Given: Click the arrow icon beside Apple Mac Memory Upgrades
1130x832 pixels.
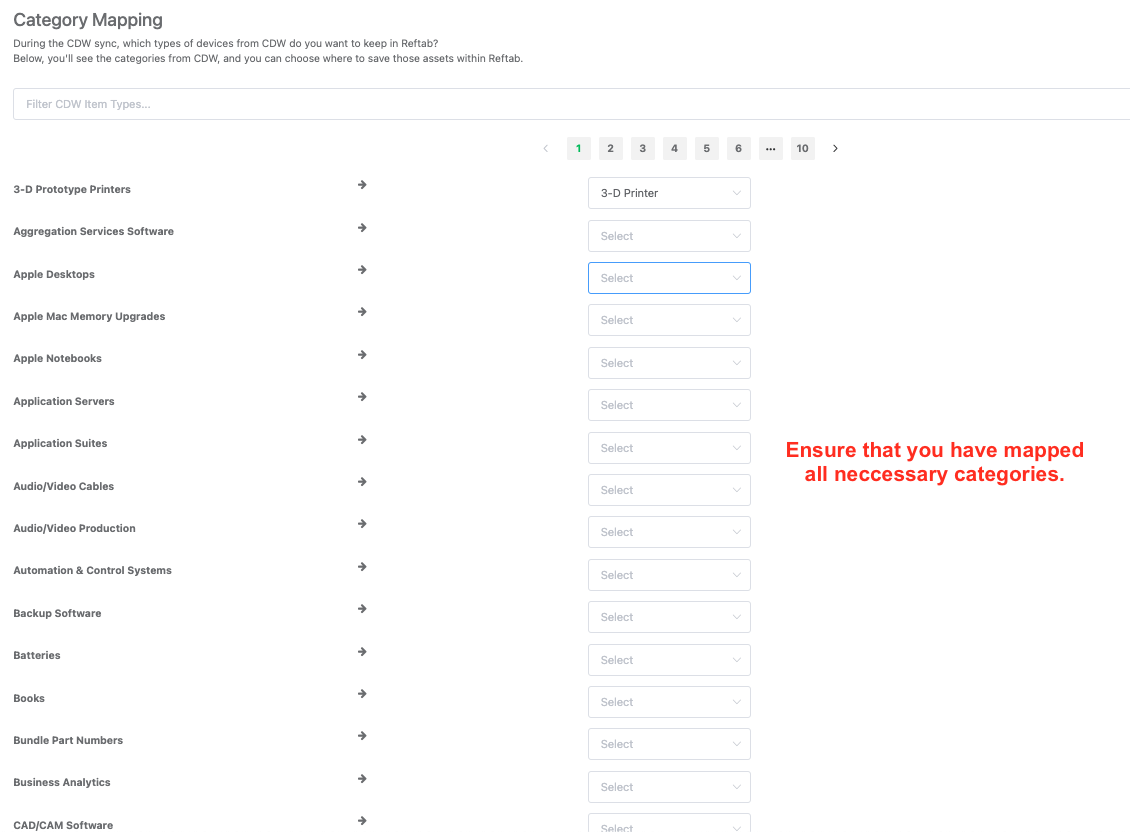Looking at the screenshot, I should click(x=362, y=312).
